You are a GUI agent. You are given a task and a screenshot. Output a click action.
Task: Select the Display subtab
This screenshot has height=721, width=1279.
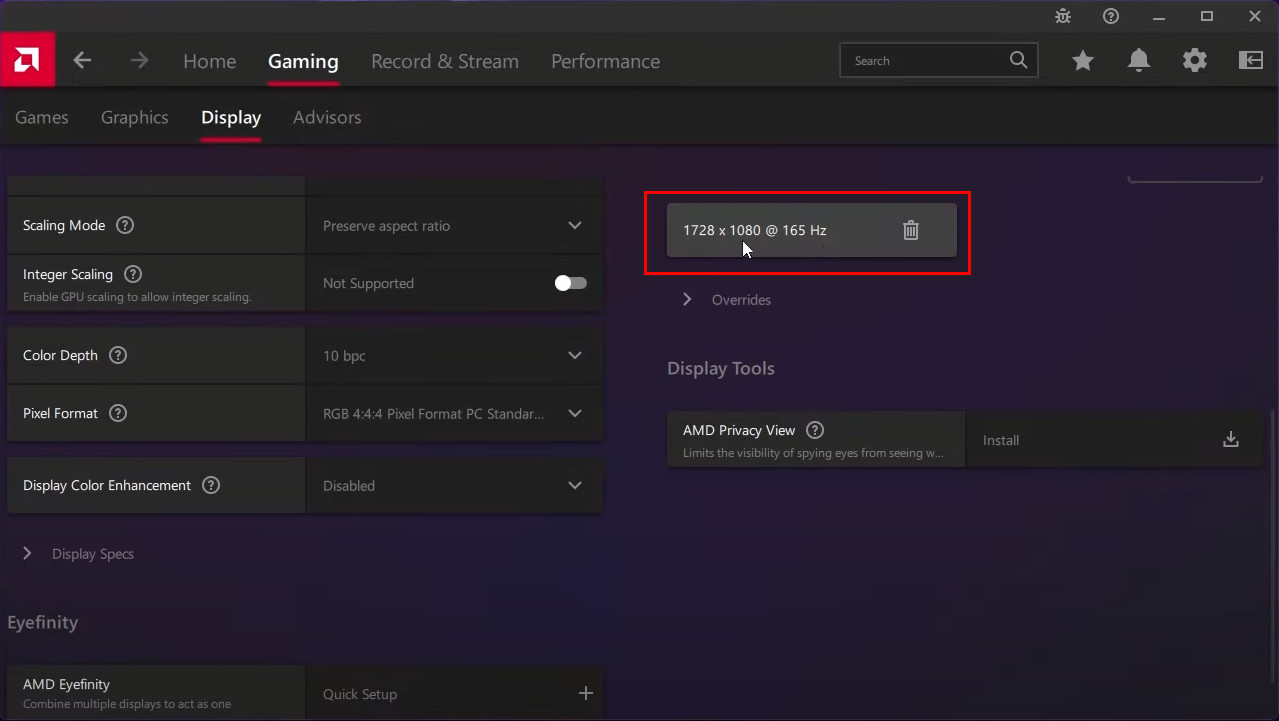tap(231, 117)
